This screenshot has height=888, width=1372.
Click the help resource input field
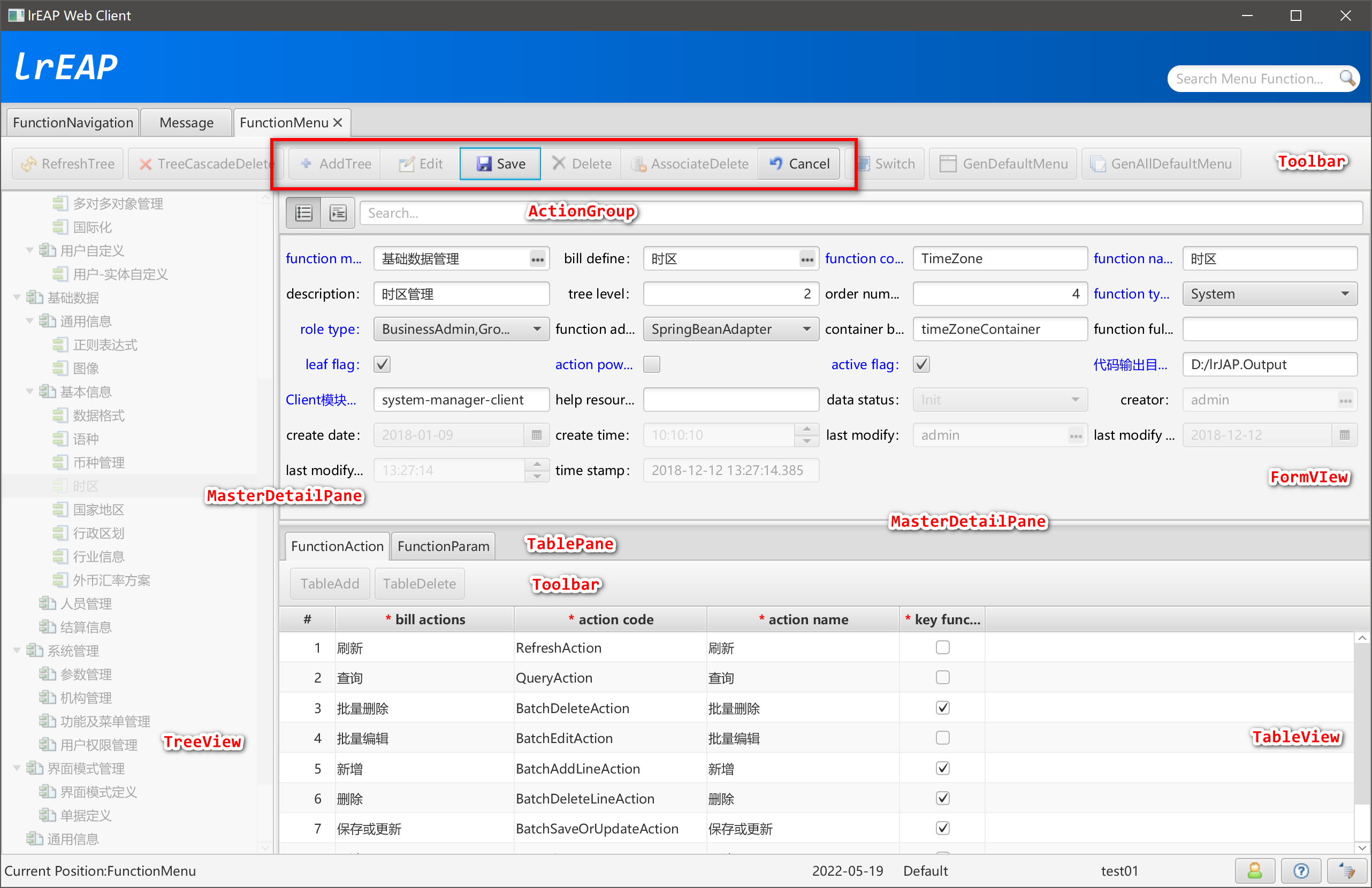point(731,400)
